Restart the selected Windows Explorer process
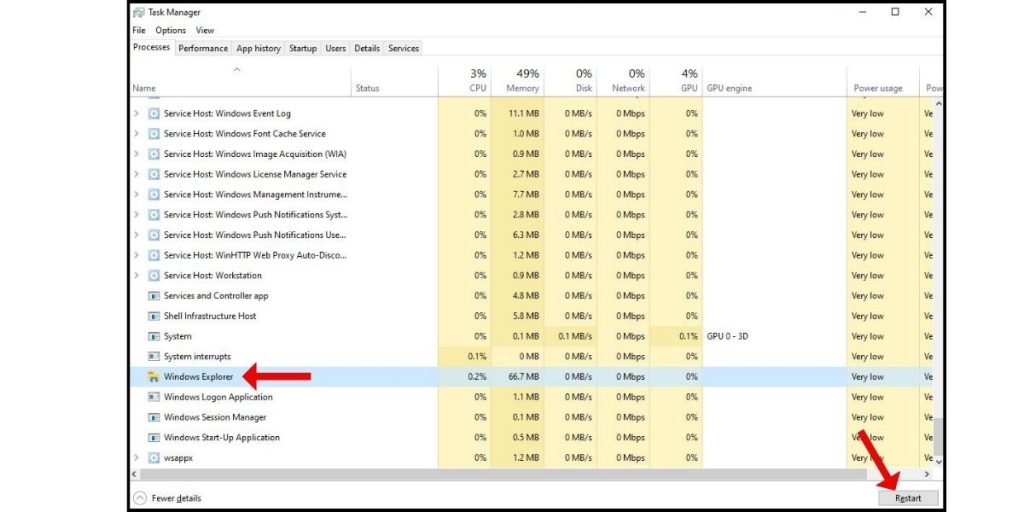Image resolution: width=1024 pixels, height=512 pixels. [908, 498]
